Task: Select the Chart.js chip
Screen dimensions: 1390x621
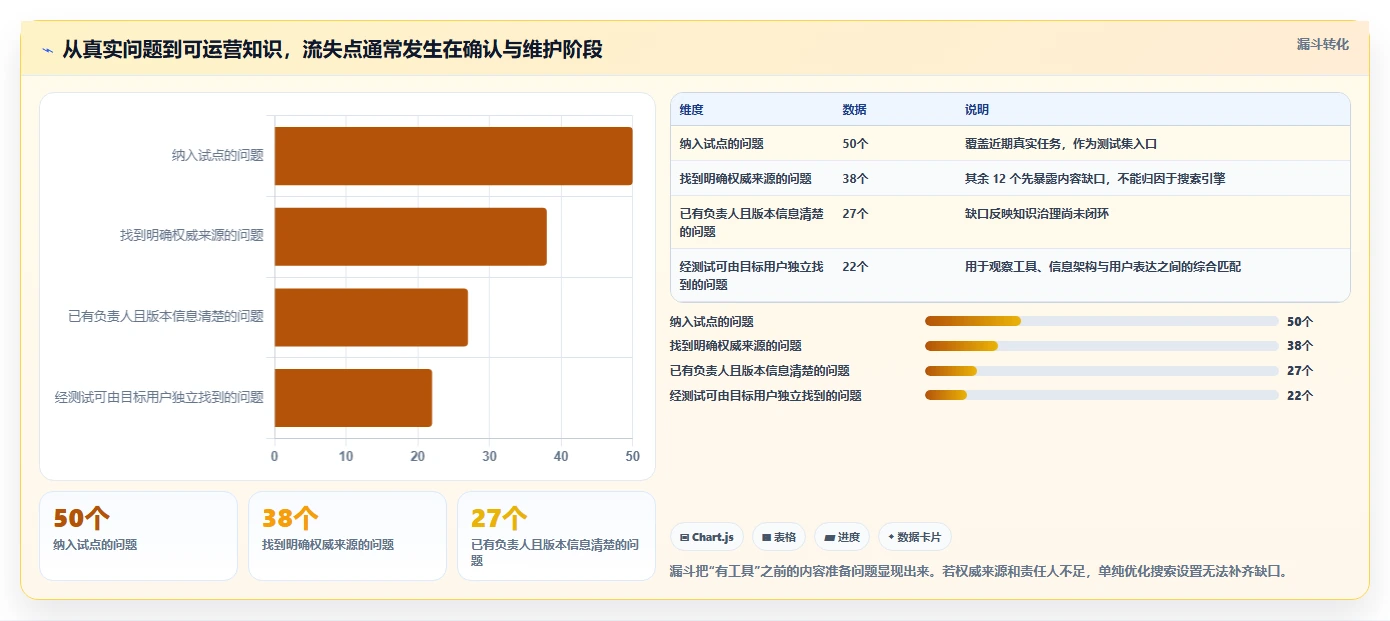Action: click(x=707, y=537)
